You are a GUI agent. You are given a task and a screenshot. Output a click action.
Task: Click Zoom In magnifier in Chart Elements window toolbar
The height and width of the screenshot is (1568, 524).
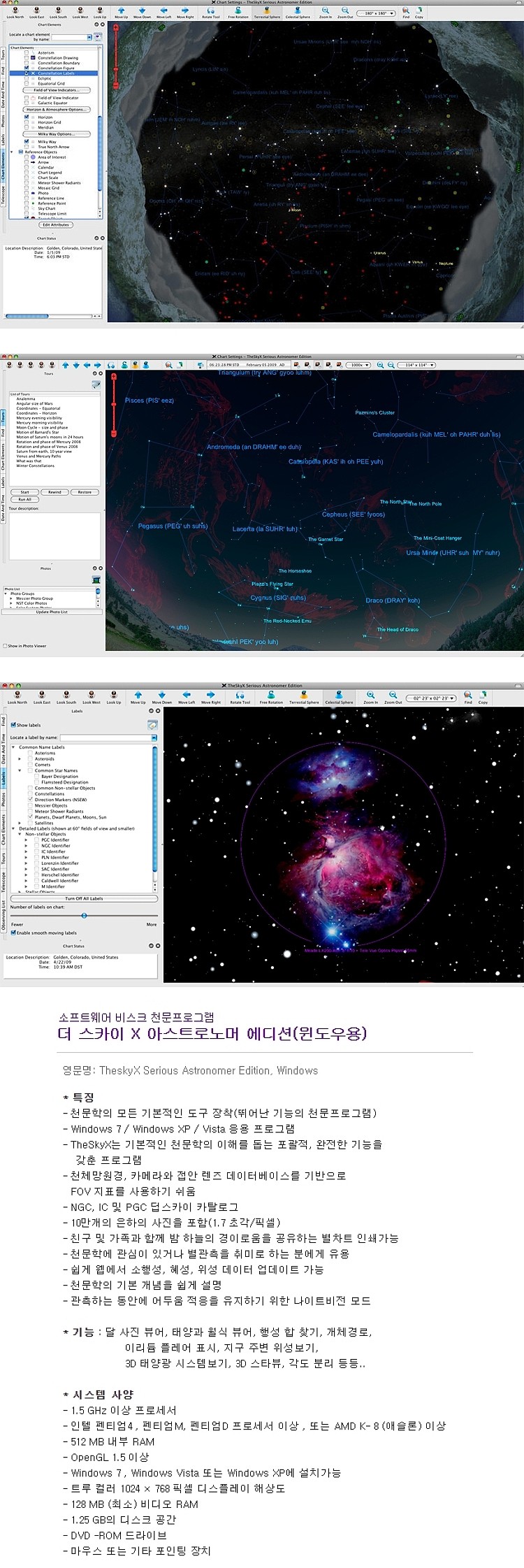coord(326,13)
